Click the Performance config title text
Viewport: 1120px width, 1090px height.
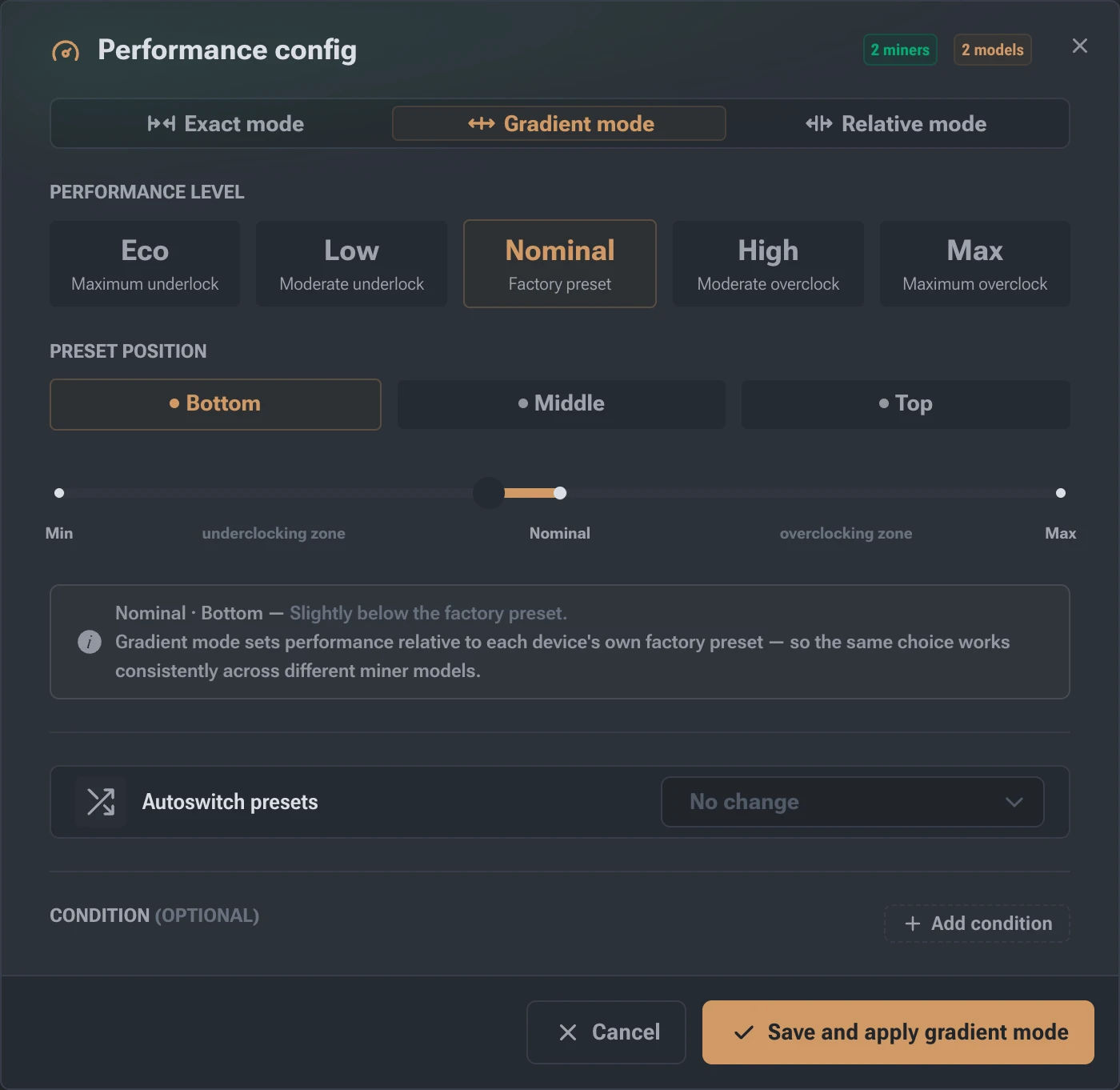[x=227, y=50]
